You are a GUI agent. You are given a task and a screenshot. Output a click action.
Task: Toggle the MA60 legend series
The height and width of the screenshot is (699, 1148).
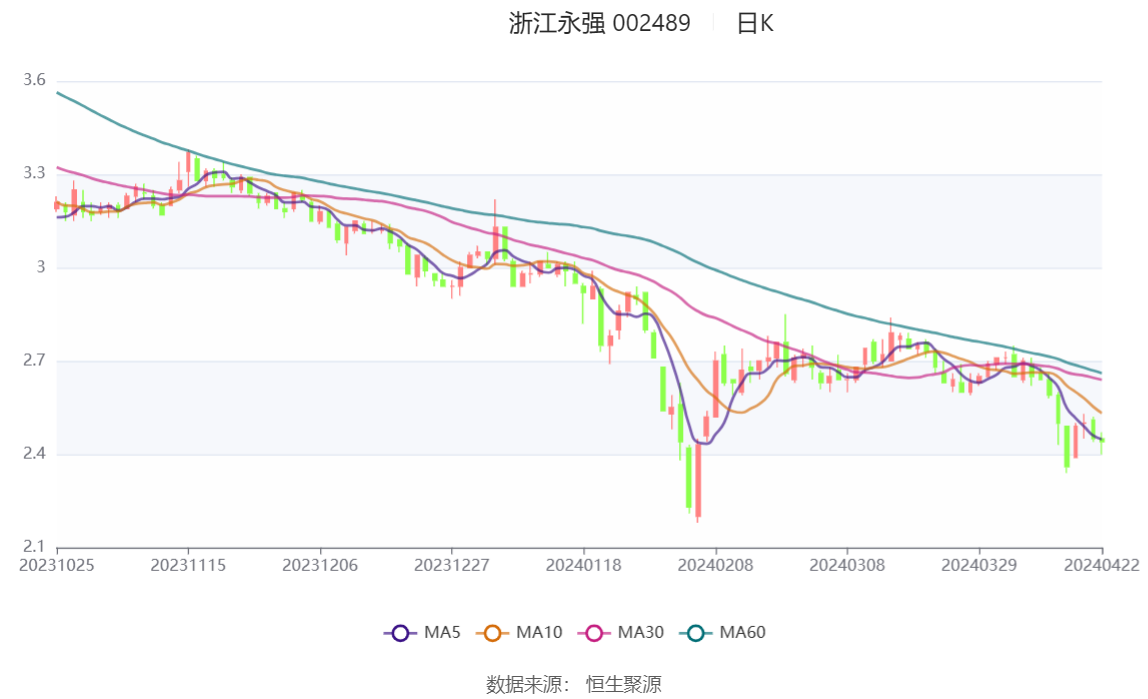723,632
